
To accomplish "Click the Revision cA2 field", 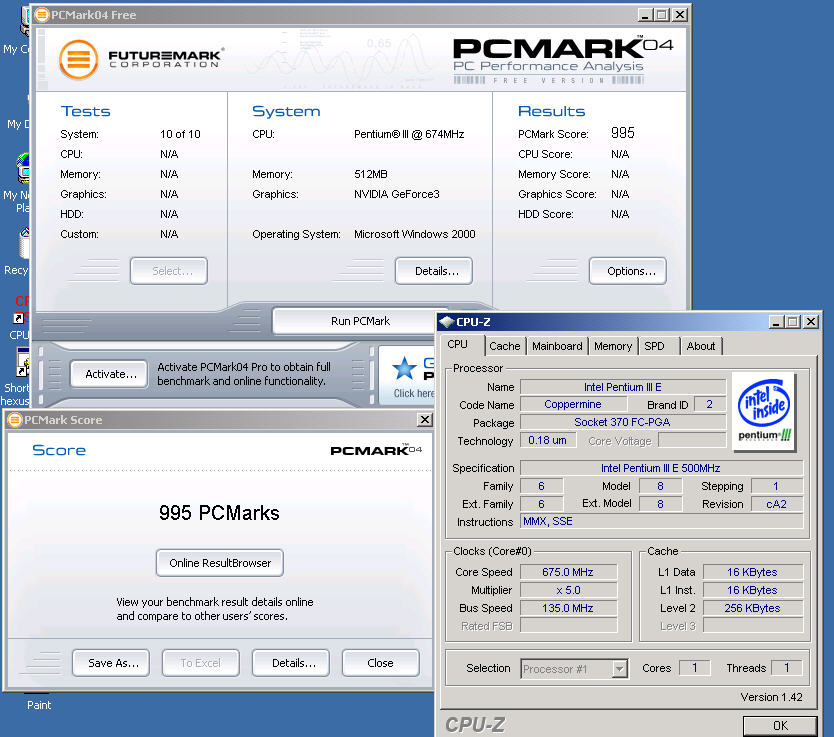I will (x=777, y=504).
